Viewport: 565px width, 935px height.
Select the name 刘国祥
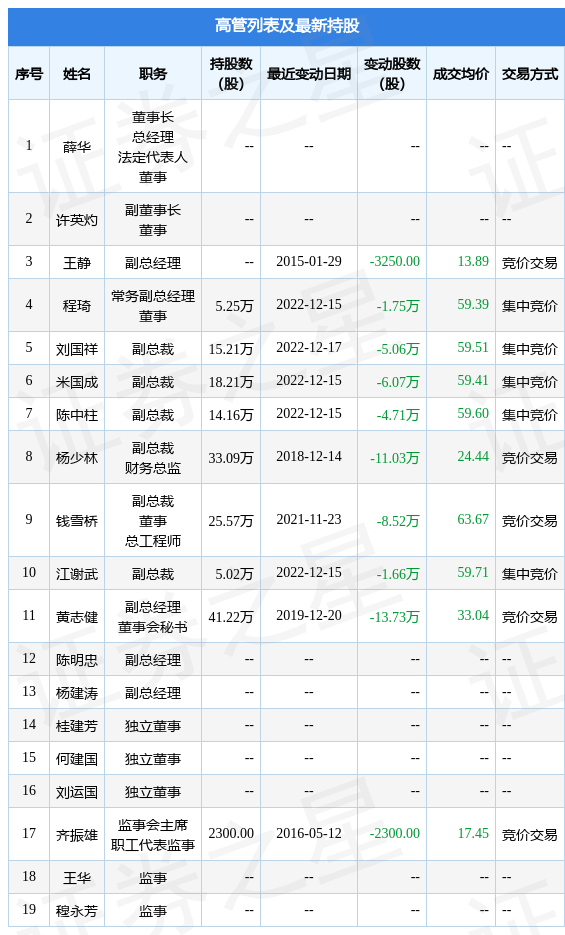(x=77, y=349)
